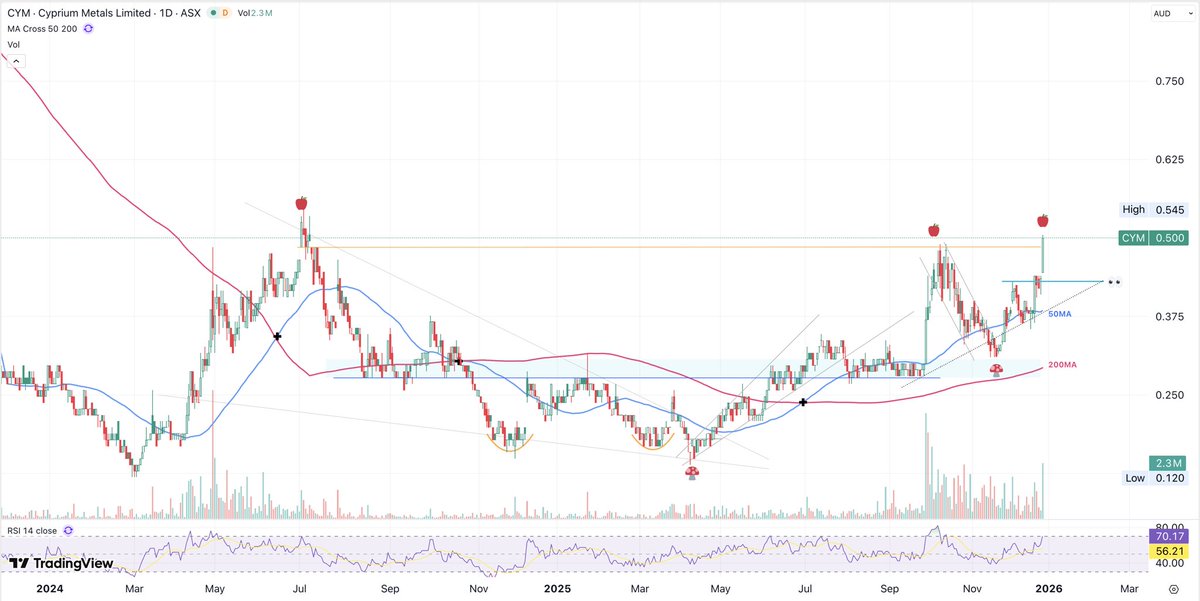1200x601 pixels.
Task: Click the 200MA text label
Action: 1063,366
